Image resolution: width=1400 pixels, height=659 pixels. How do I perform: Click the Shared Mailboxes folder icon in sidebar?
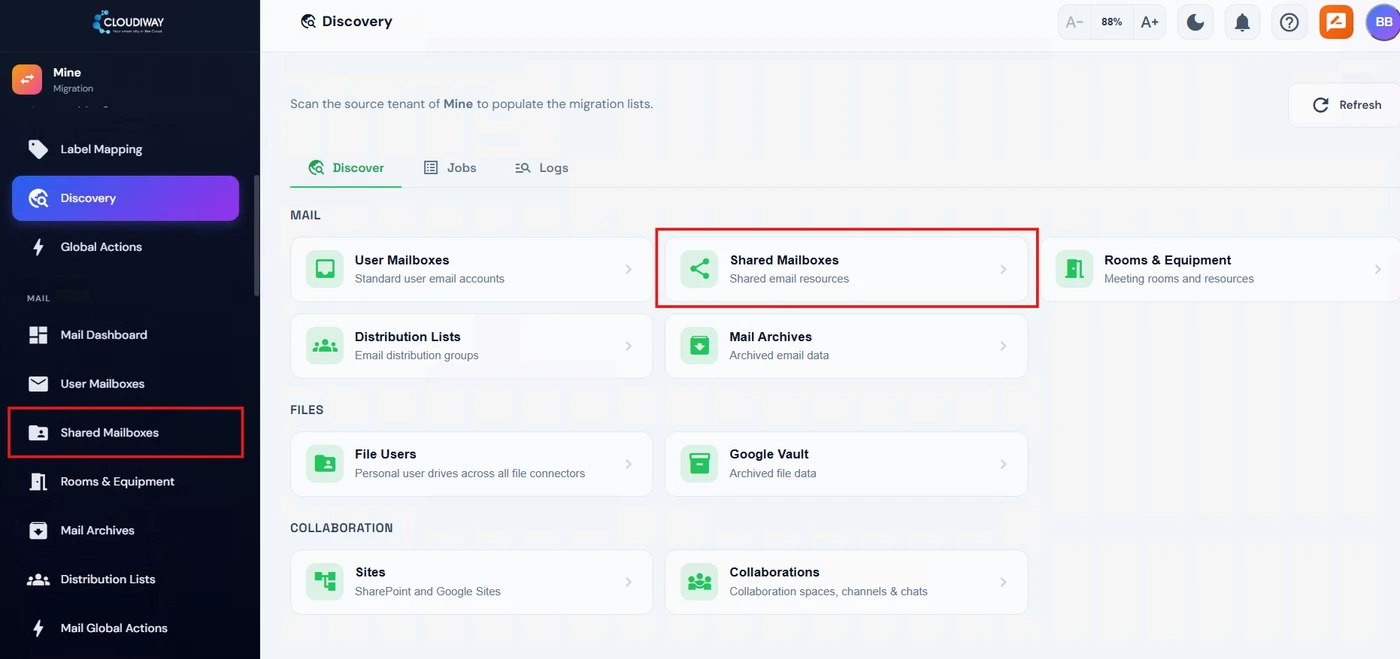(38, 433)
